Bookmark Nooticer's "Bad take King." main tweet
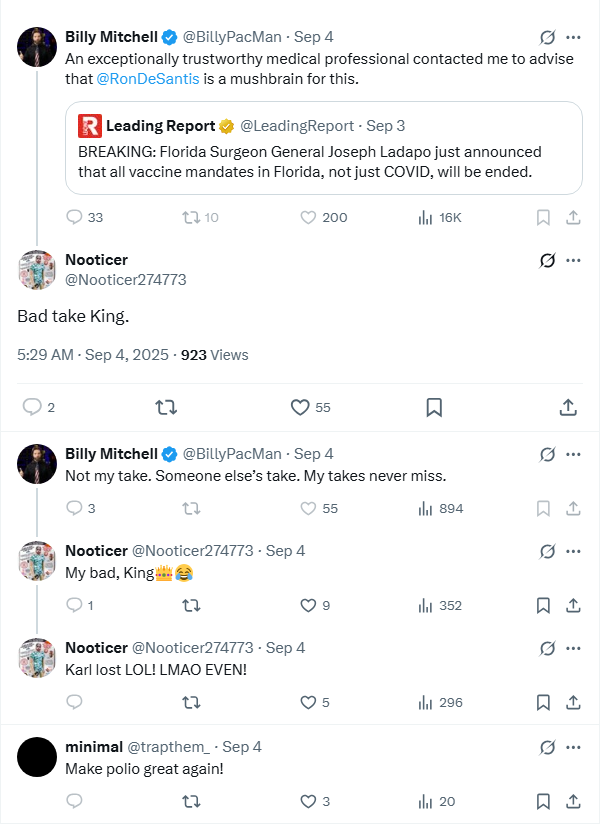Screen dimensions: 600x824 [434, 407]
